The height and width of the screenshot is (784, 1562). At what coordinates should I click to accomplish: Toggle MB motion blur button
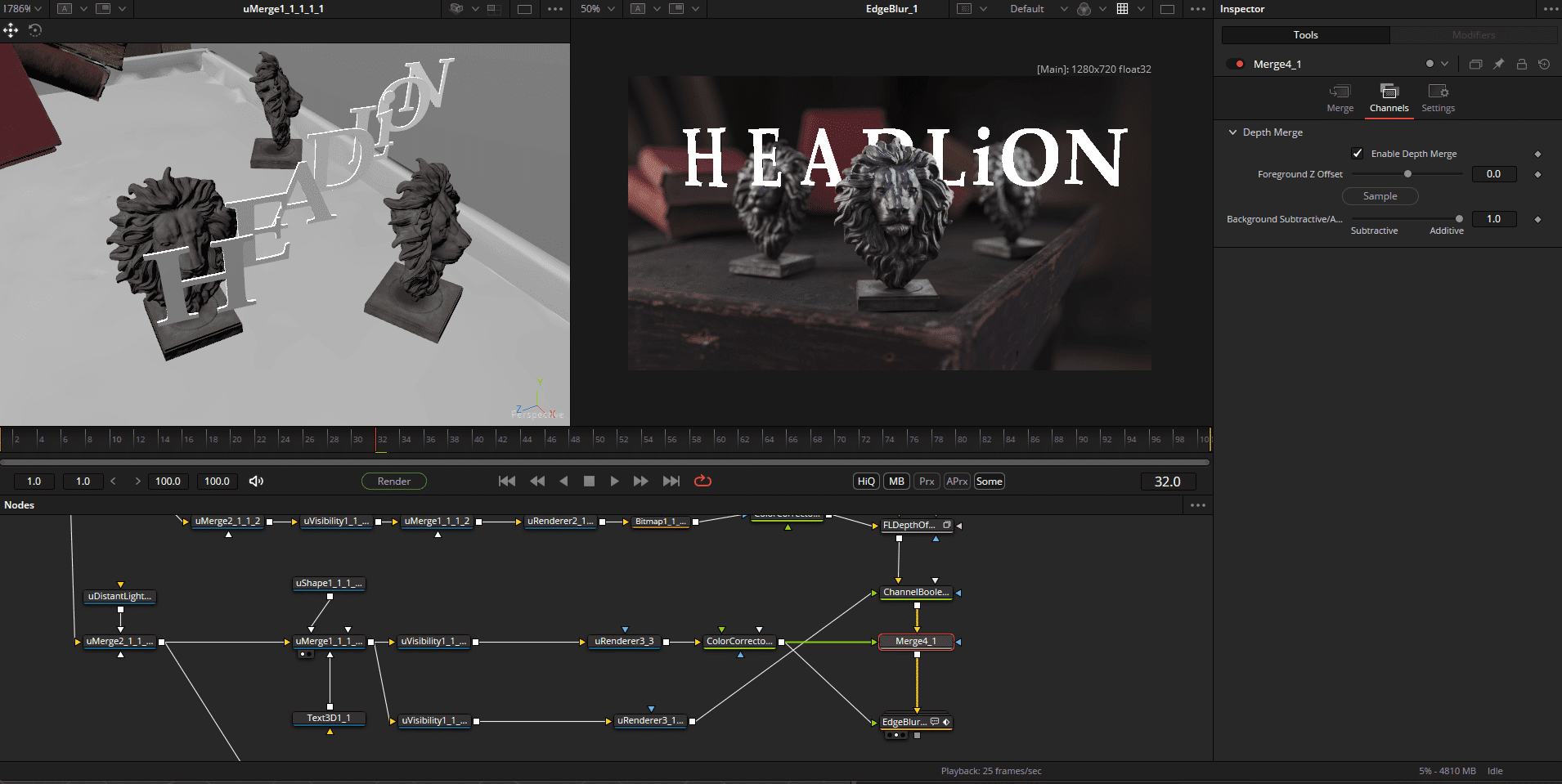(896, 482)
